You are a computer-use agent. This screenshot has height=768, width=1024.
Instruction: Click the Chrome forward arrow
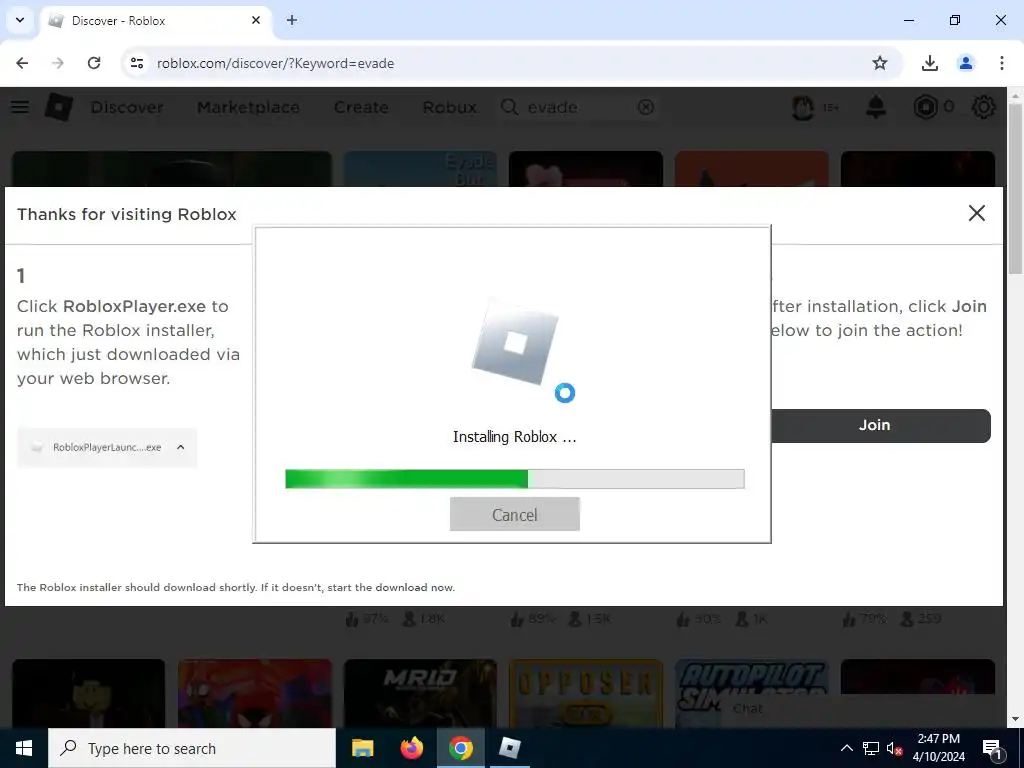58,63
